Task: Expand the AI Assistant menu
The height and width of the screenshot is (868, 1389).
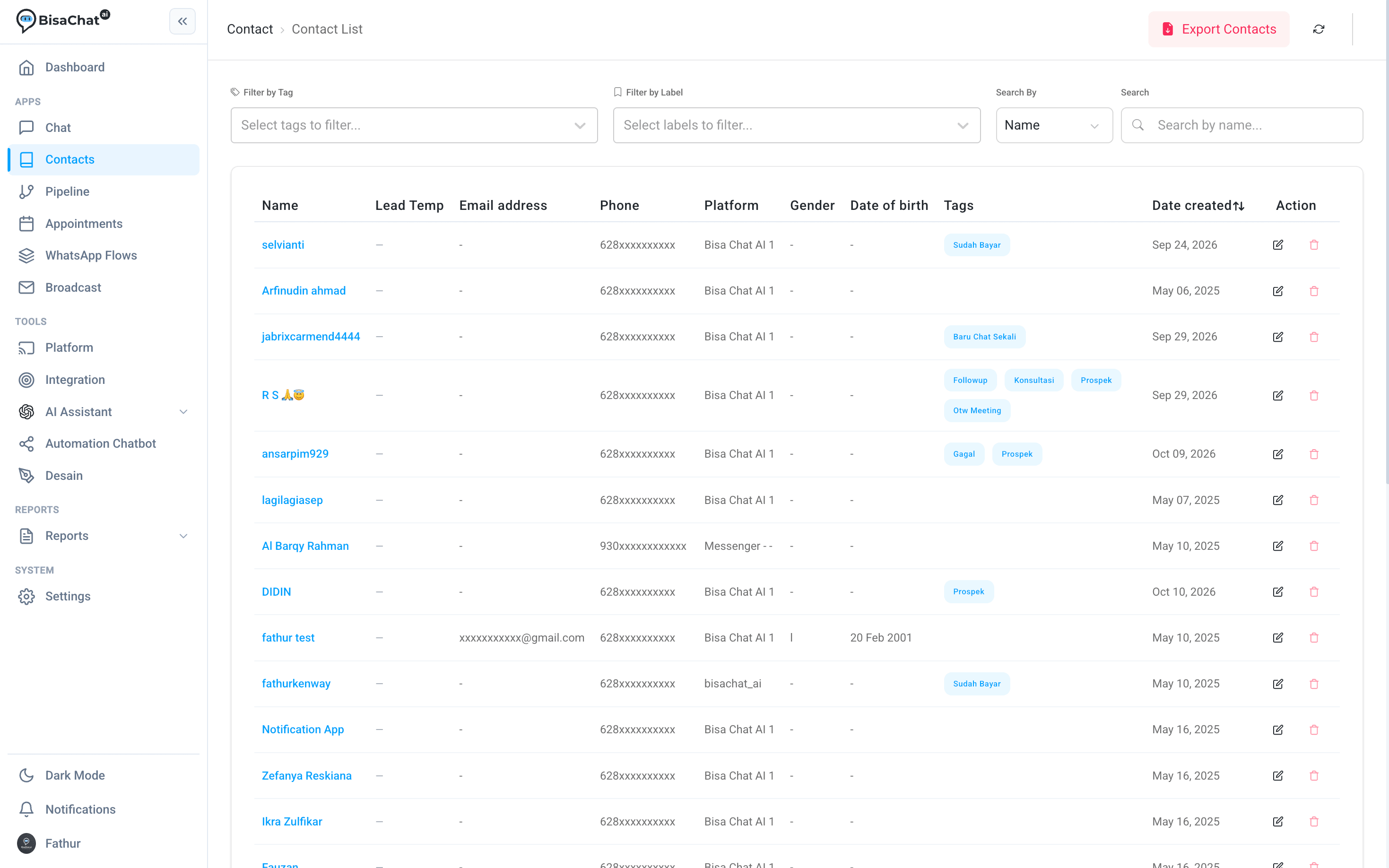Action: (x=104, y=412)
